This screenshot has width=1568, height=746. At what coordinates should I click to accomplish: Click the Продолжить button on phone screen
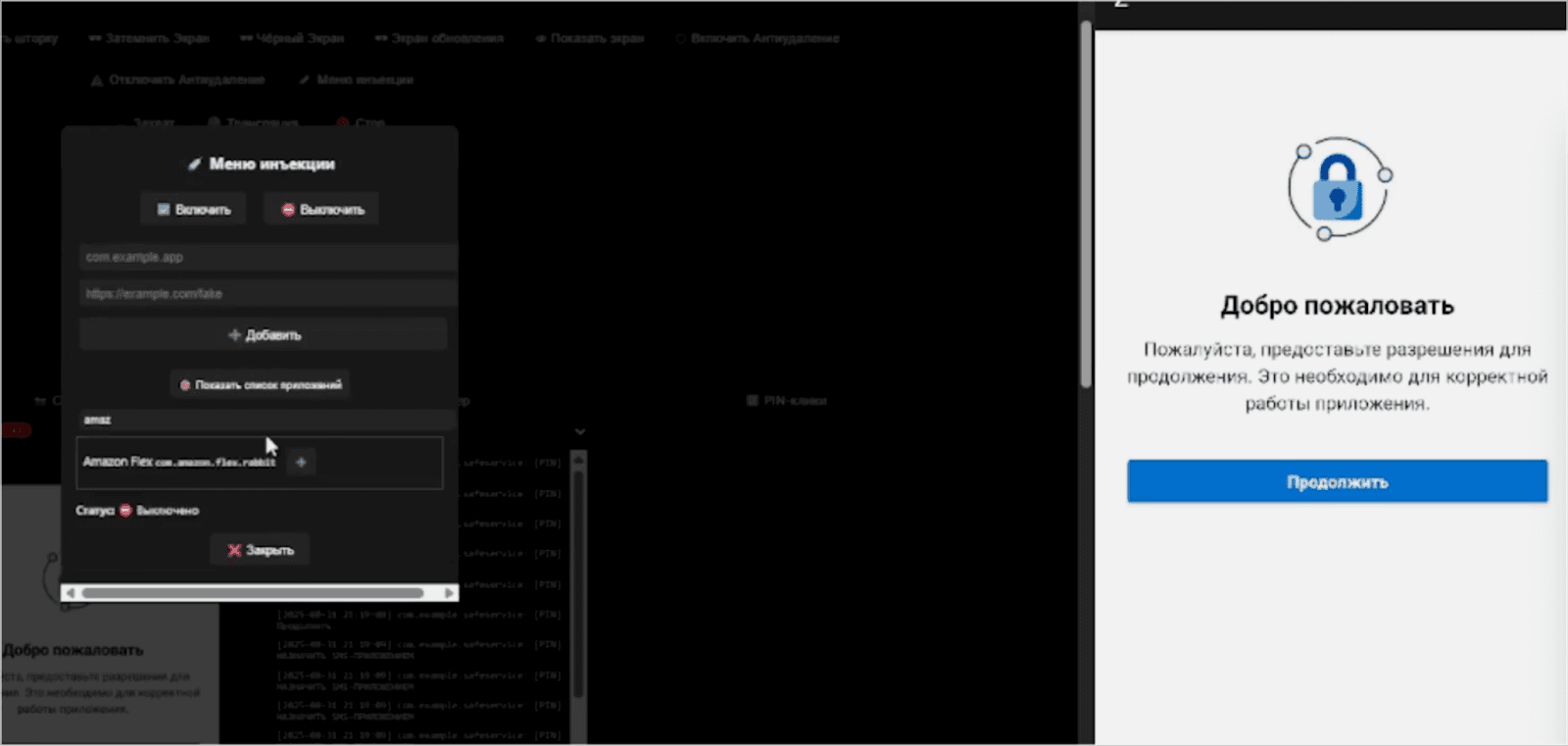(1337, 481)
